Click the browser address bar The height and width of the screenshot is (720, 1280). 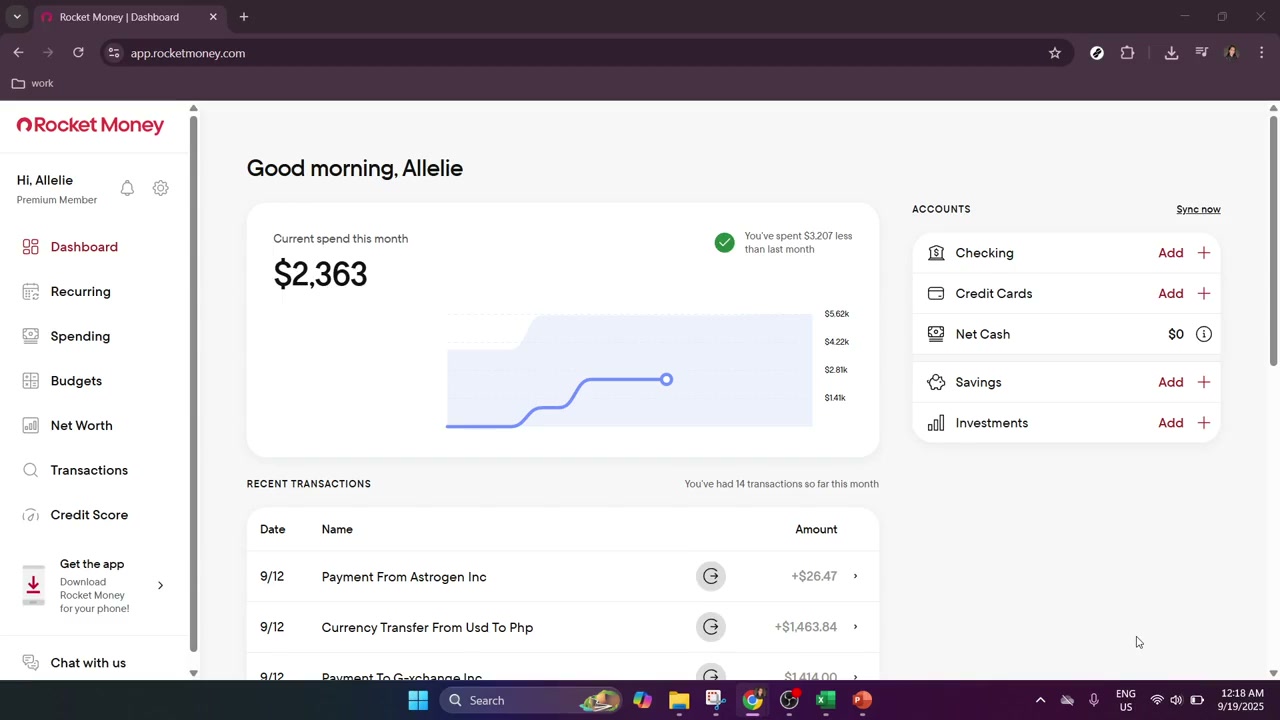[586, 53]
